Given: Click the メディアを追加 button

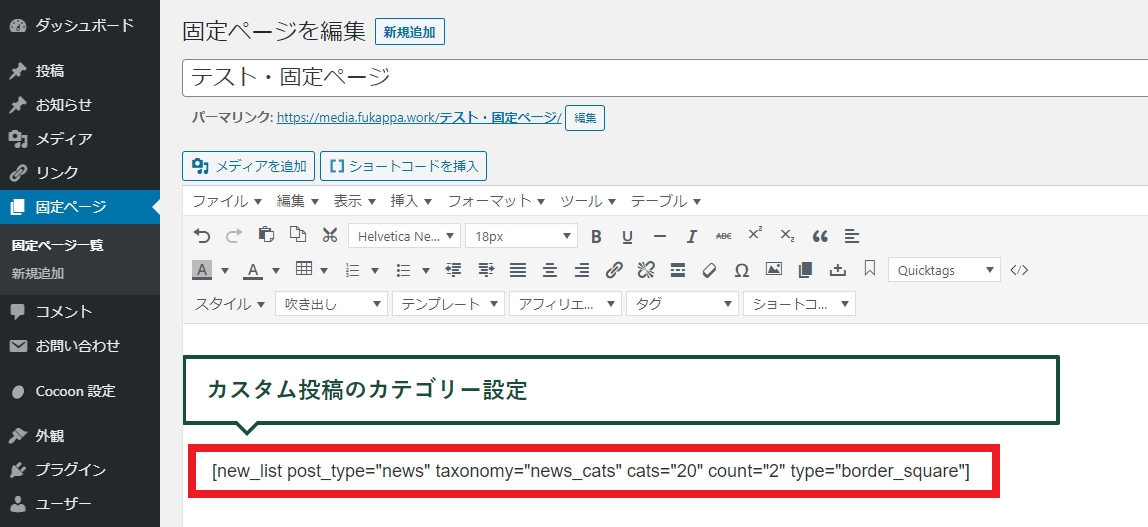Looking at the screenshot, I should [249, 166].
